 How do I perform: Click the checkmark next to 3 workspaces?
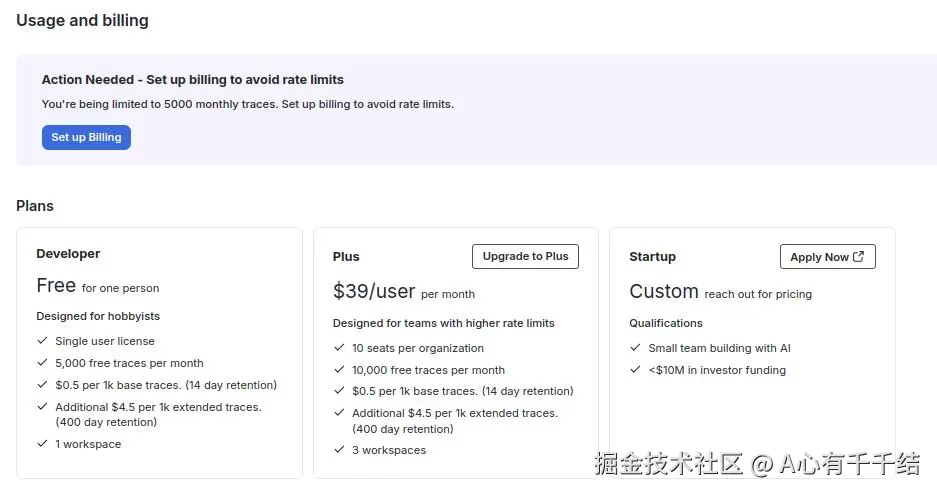339,450
